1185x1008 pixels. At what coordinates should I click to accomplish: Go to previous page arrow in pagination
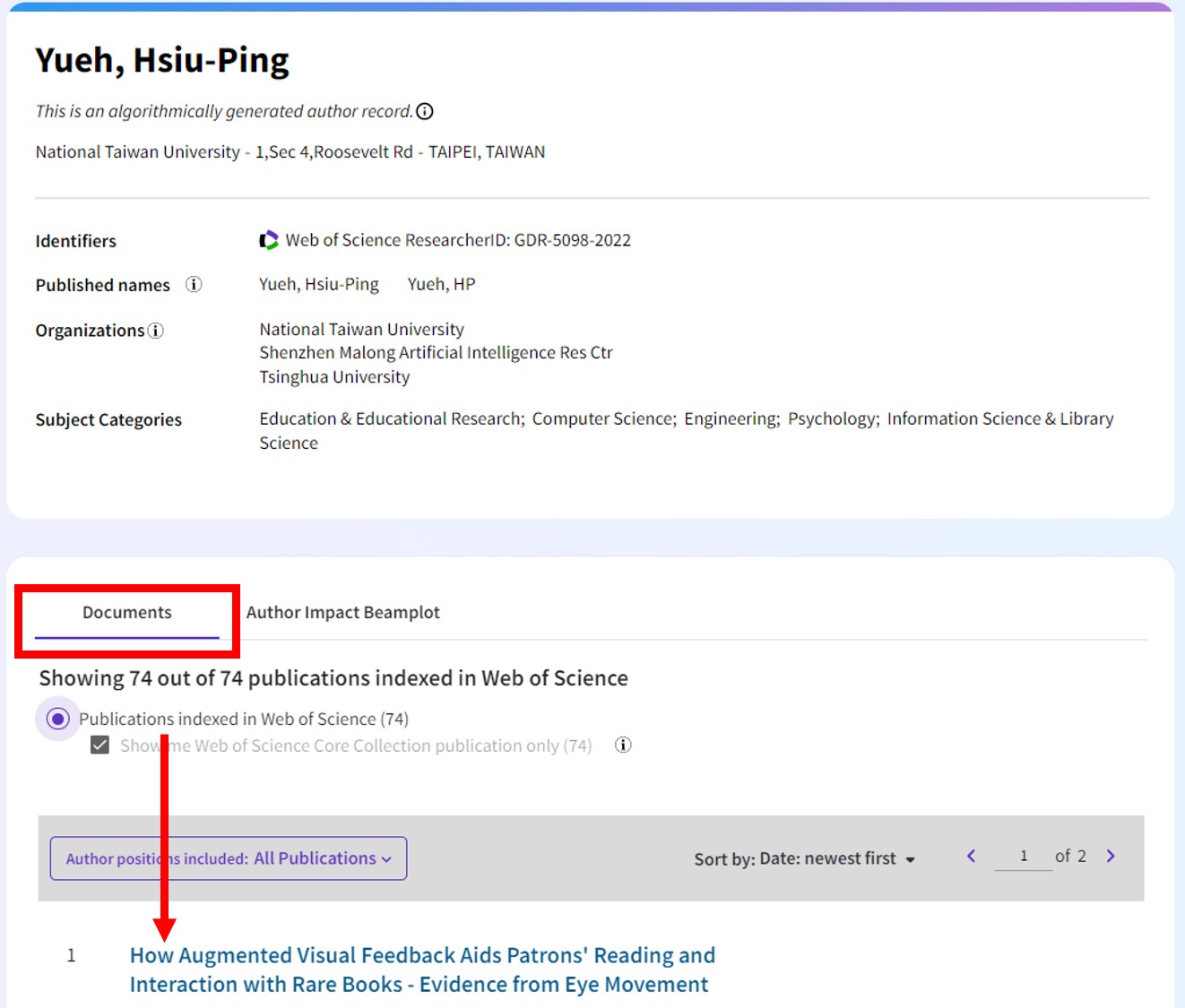[971, 856]
